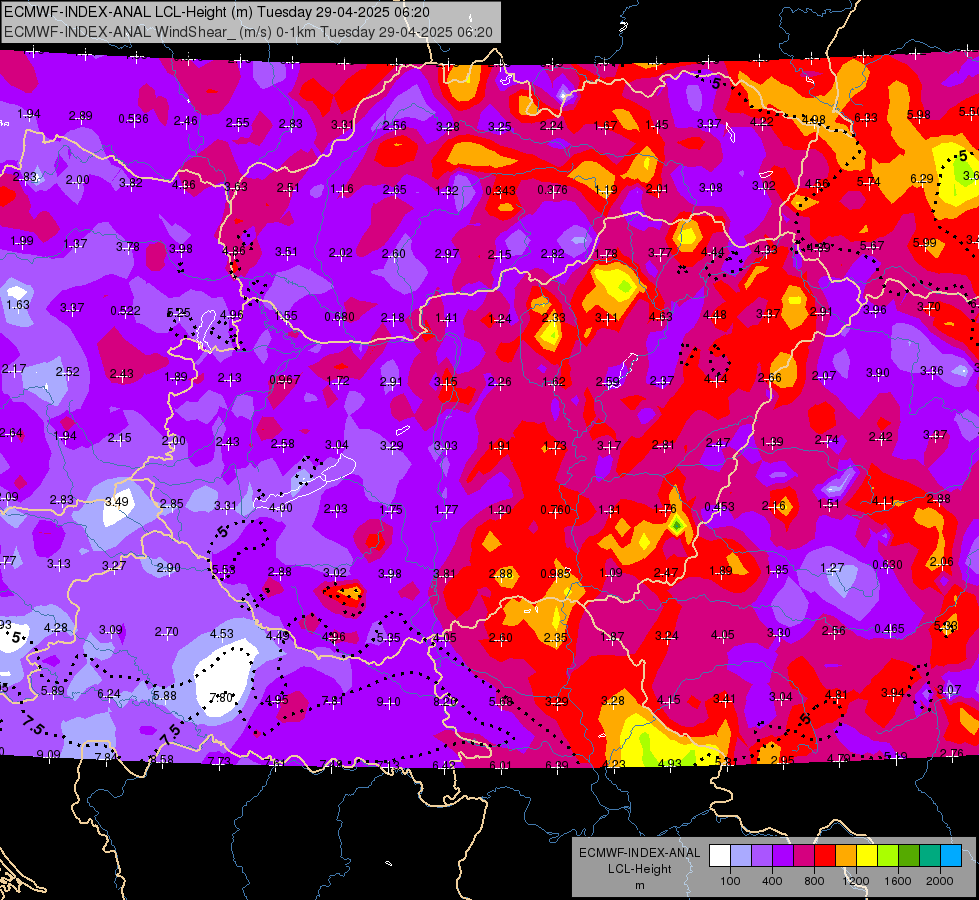This screenshot has width=979, height=900.
Task: Click the wind shear value 6.29
Action: click(x=922, y=179)
